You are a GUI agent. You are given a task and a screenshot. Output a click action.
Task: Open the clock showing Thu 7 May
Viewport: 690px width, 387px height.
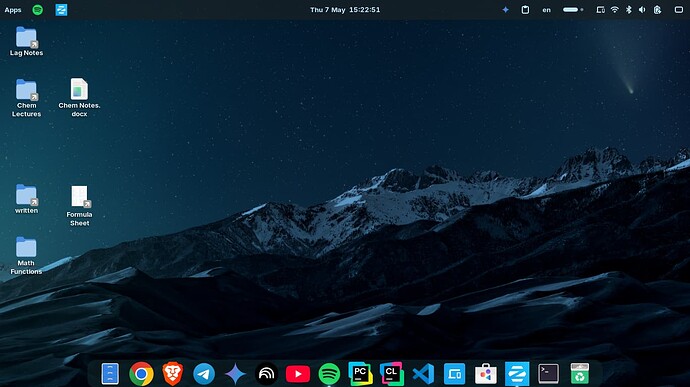pyautogui.click(x=345, y=10)
